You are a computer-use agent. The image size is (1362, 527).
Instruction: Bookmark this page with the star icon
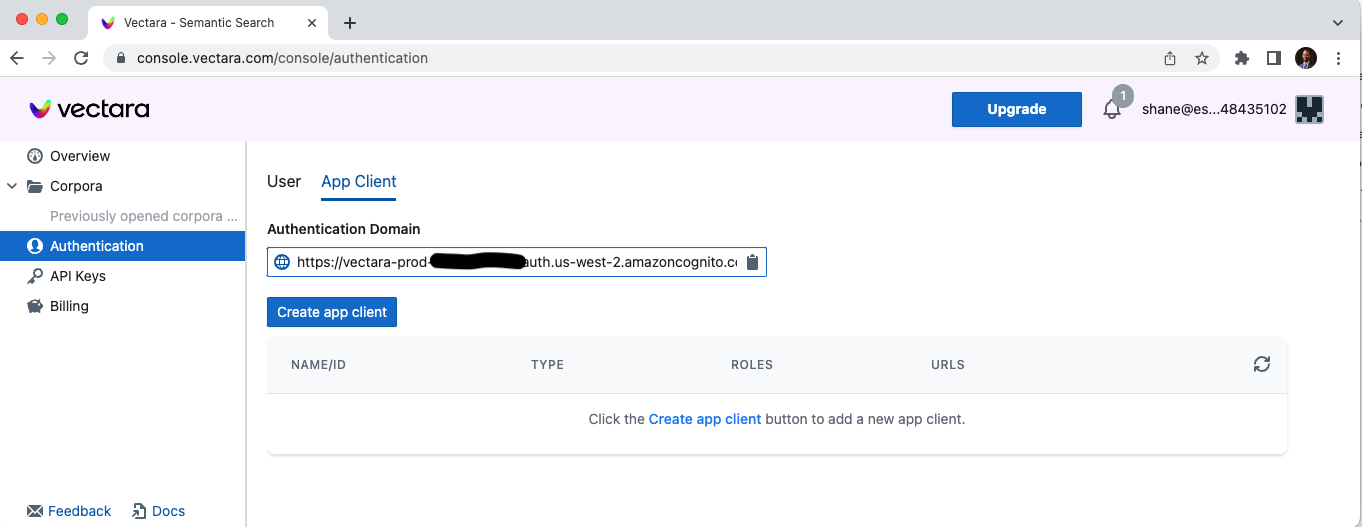pyautogui.click(x=1202, y=58)
